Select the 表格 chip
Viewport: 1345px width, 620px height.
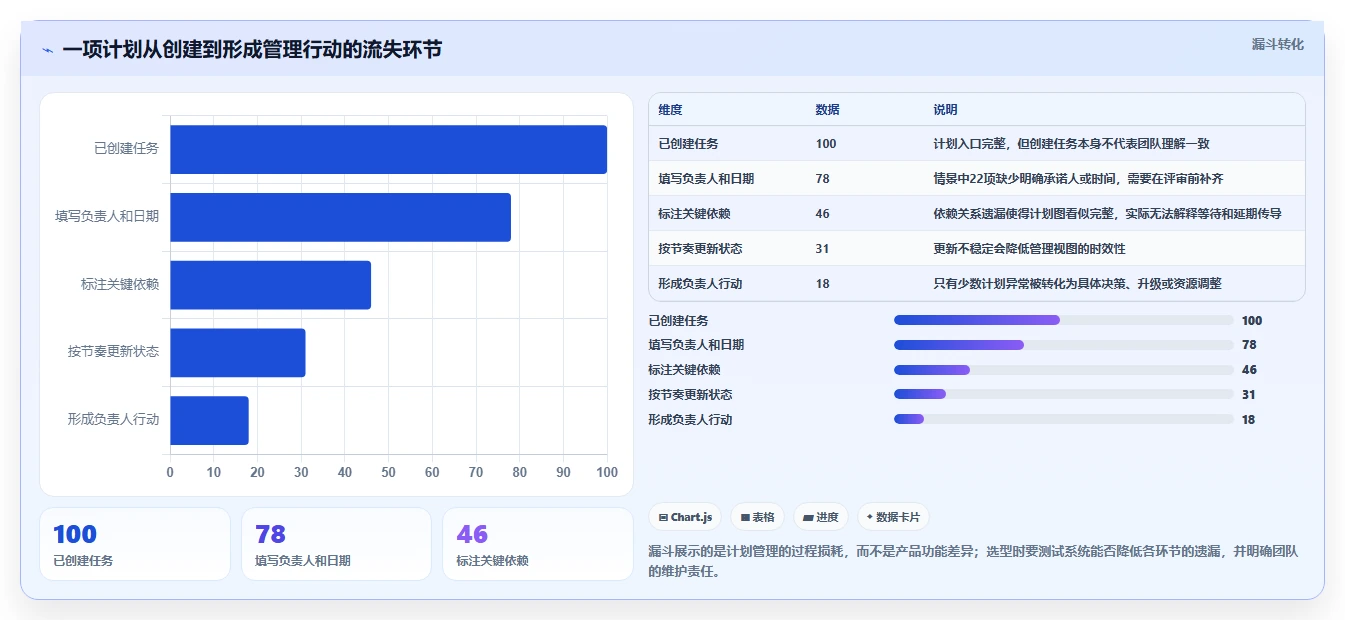757,517
